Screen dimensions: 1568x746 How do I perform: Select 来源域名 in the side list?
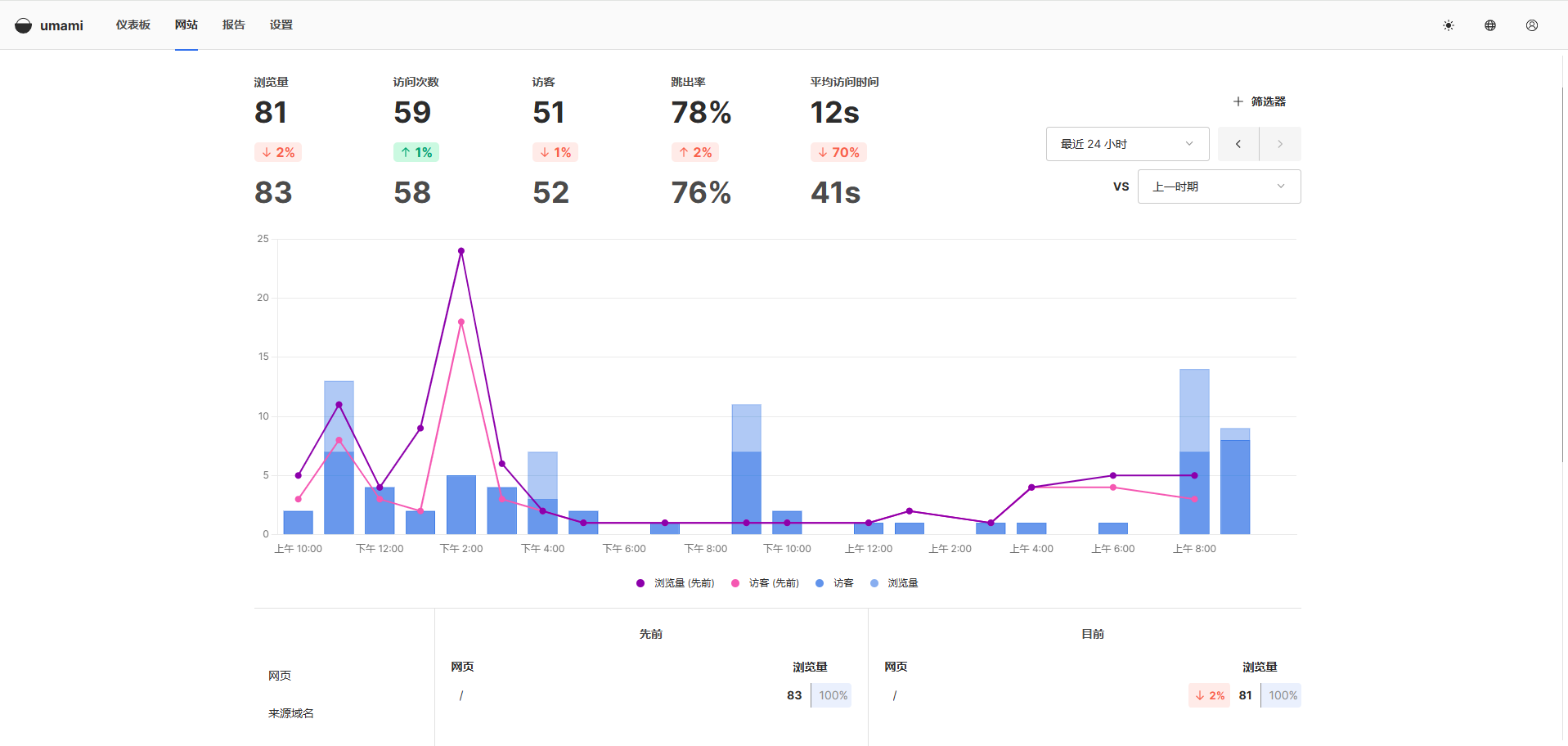(x=291, y=713)
